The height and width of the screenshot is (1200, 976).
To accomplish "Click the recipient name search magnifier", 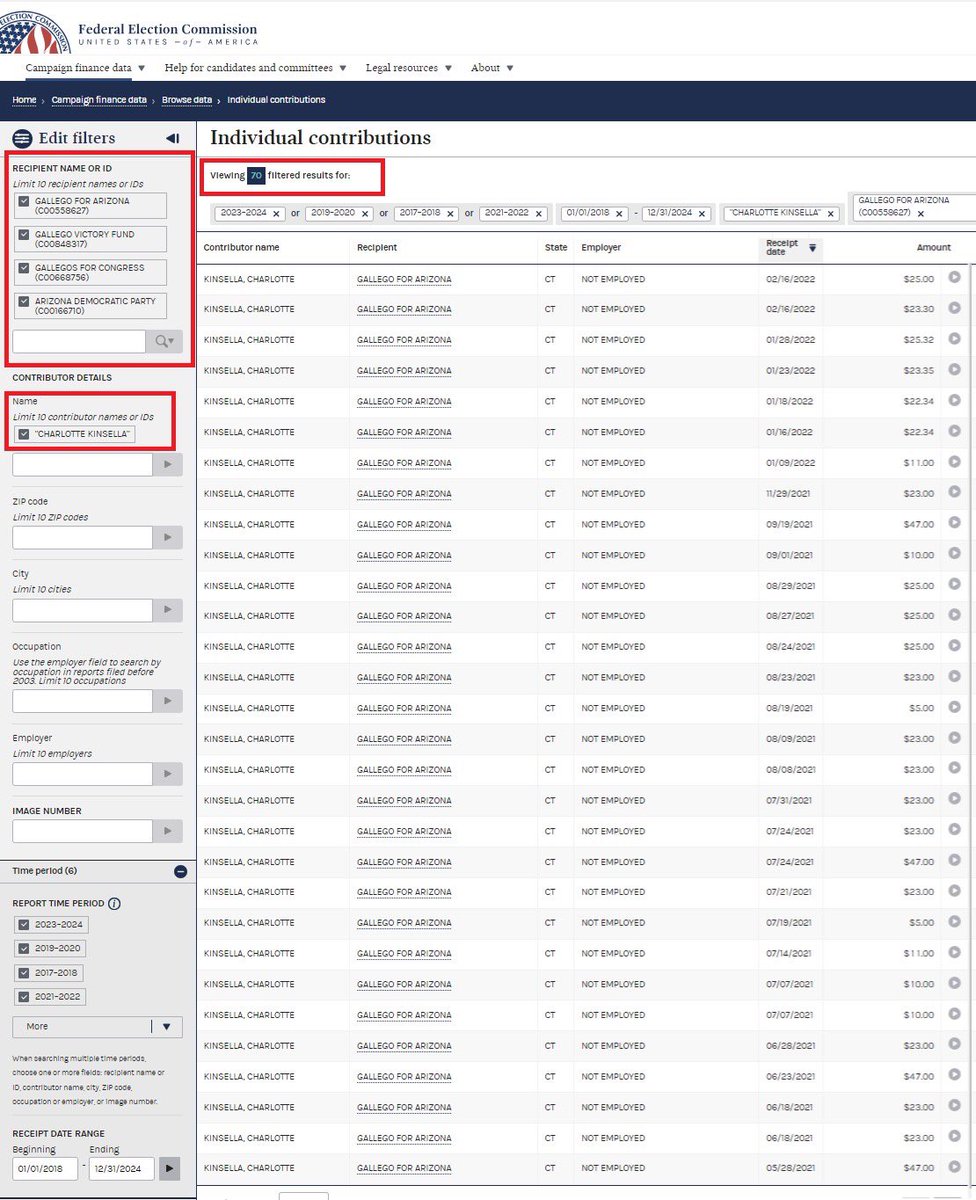I will click(165, 341).
